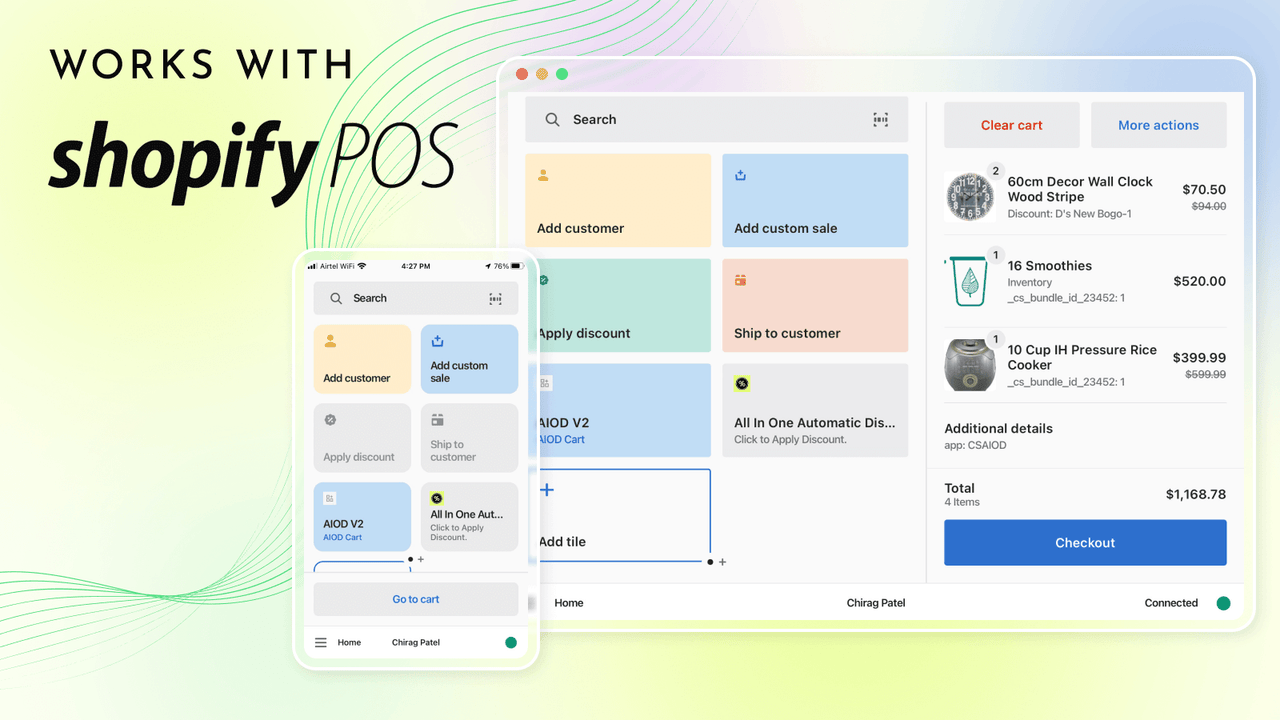
Task: Toggle the Connected status indicator
Action: pyautogui.click(x=1222, y=603)
